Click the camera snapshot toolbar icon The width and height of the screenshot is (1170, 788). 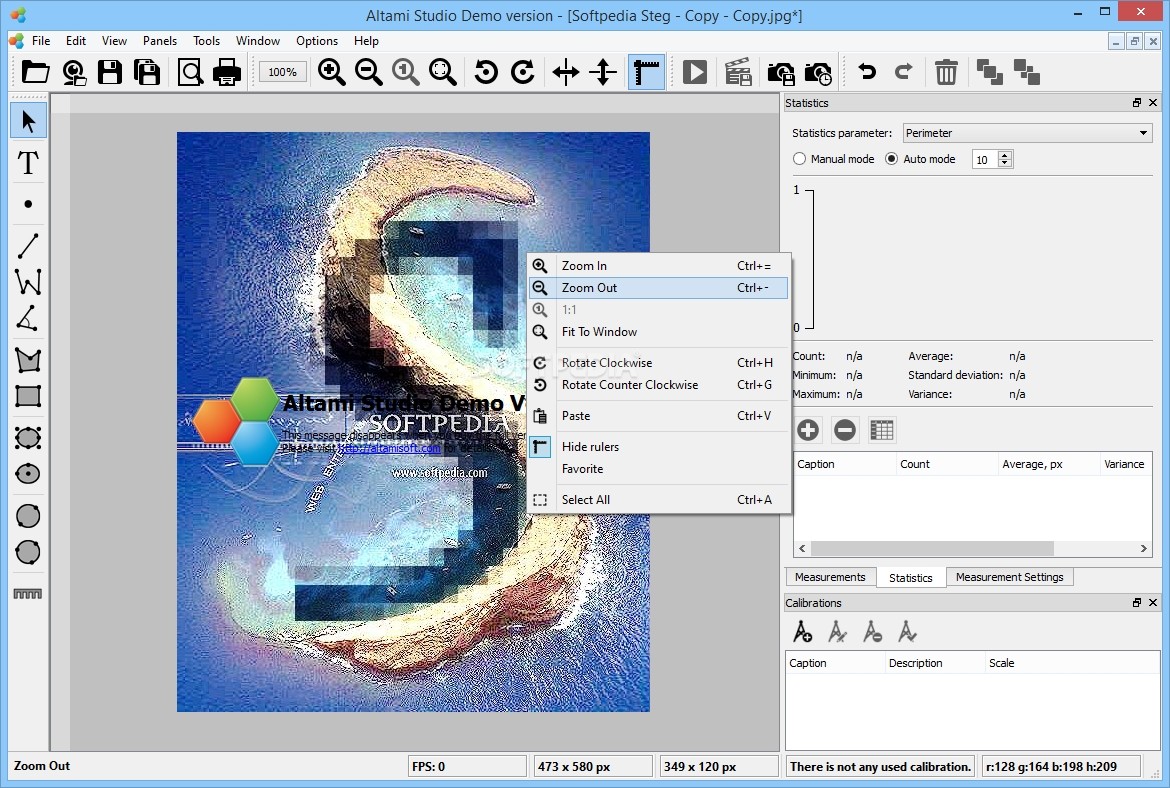click(x=780, y=73)
